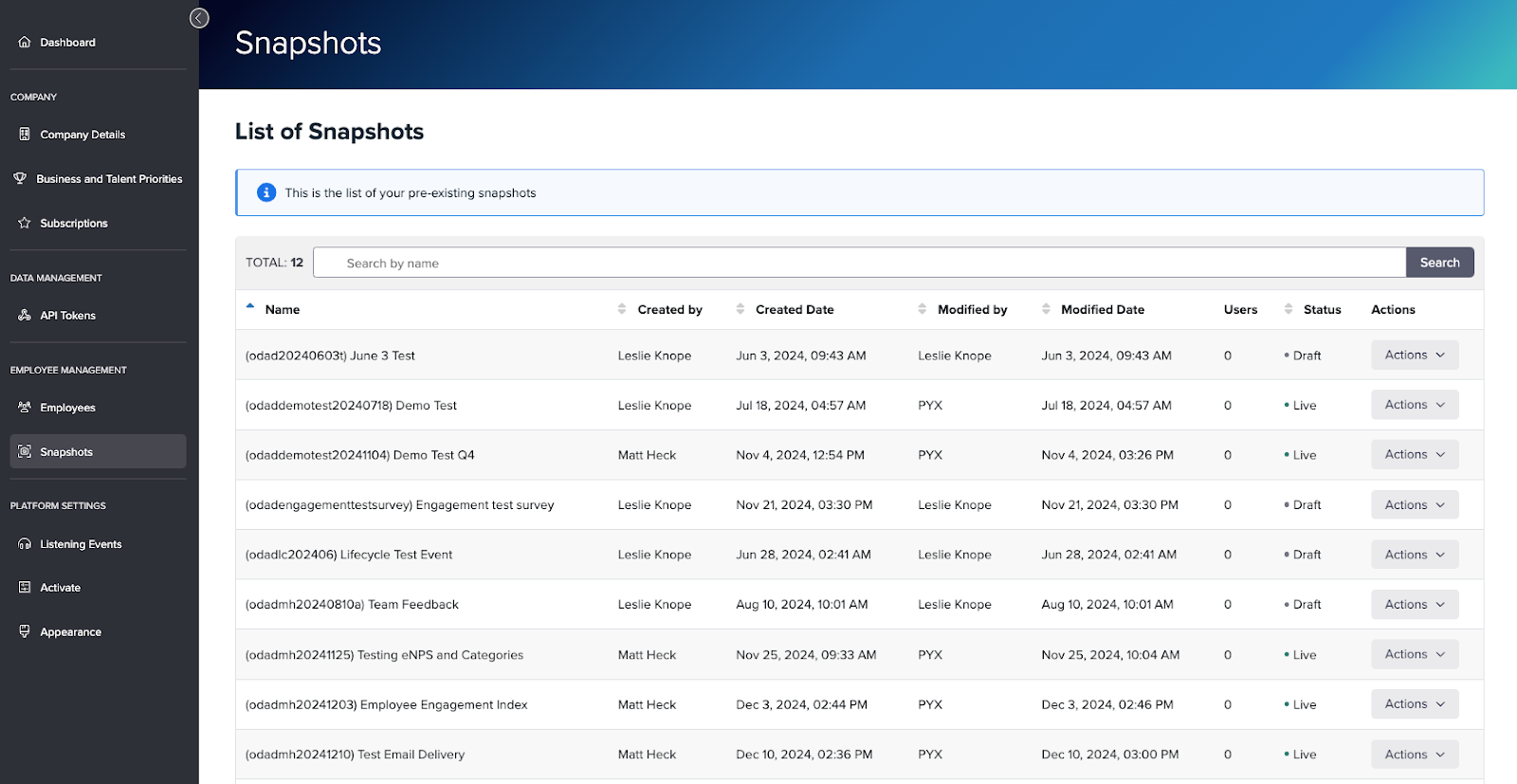Viewport: 1517px width, 784px height.
Task: Click the Modified Date column header
Action: pos(1103,309)
